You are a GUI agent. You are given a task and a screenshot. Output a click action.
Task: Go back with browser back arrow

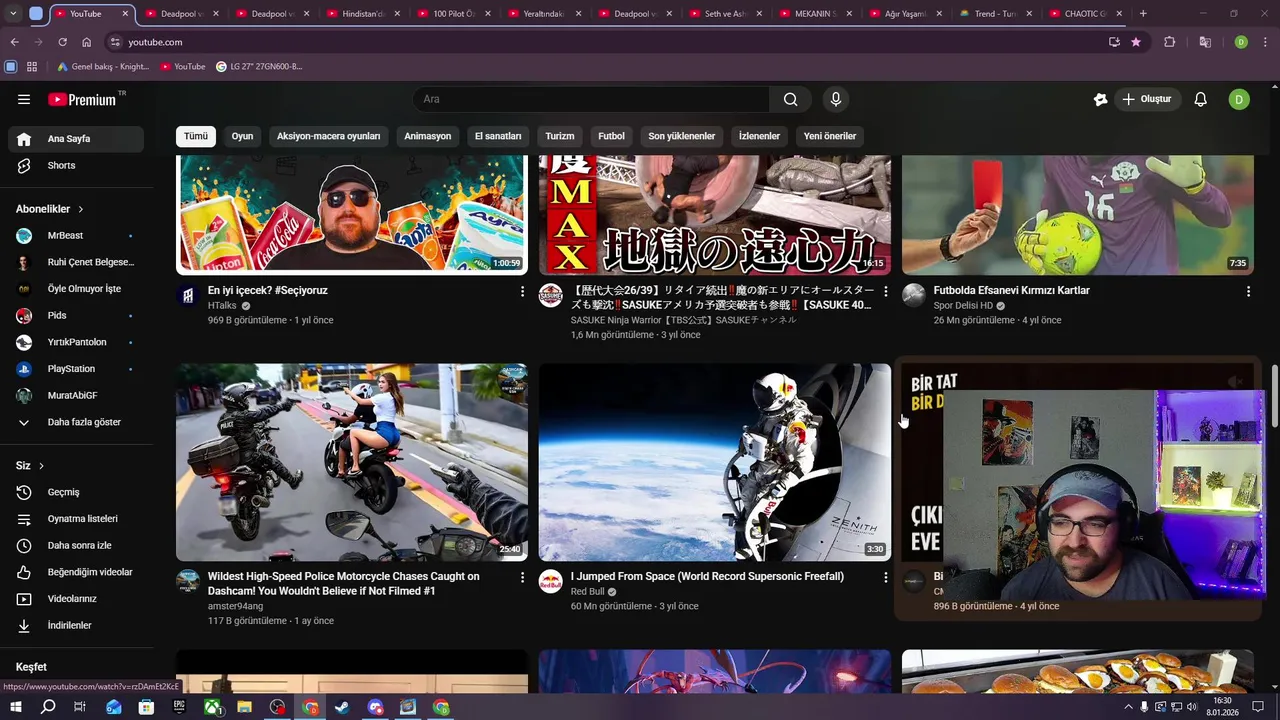[14, 42]
